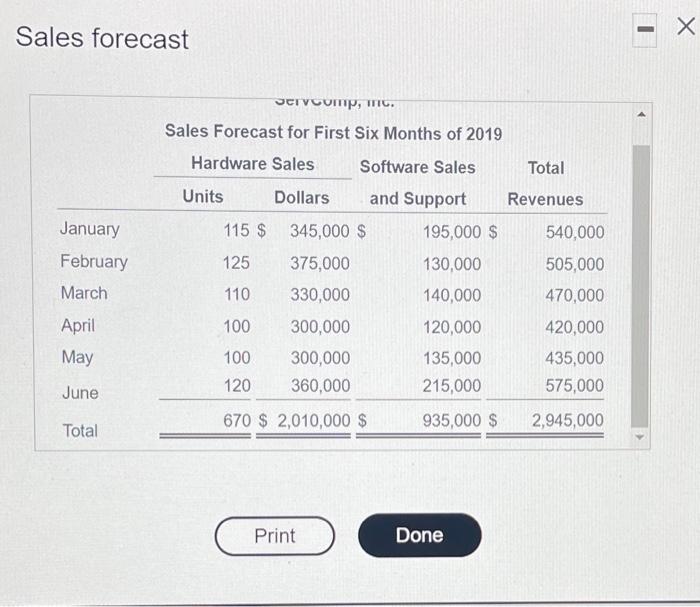Screen dimensions: 700x607
Task: Select the June total revenue 575,000
Action: 575,385
